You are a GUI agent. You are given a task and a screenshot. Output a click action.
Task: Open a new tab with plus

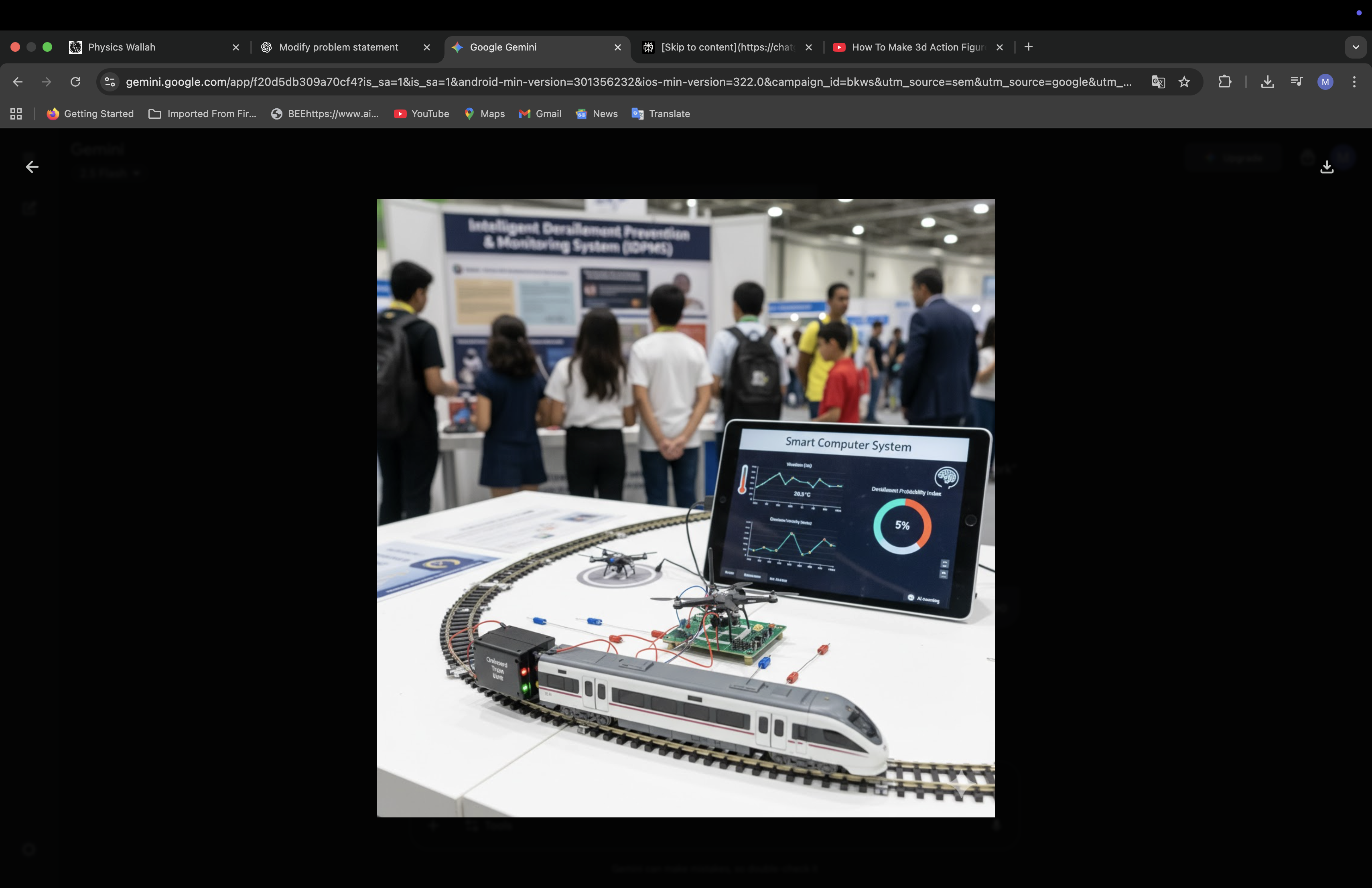[1029, 47]
